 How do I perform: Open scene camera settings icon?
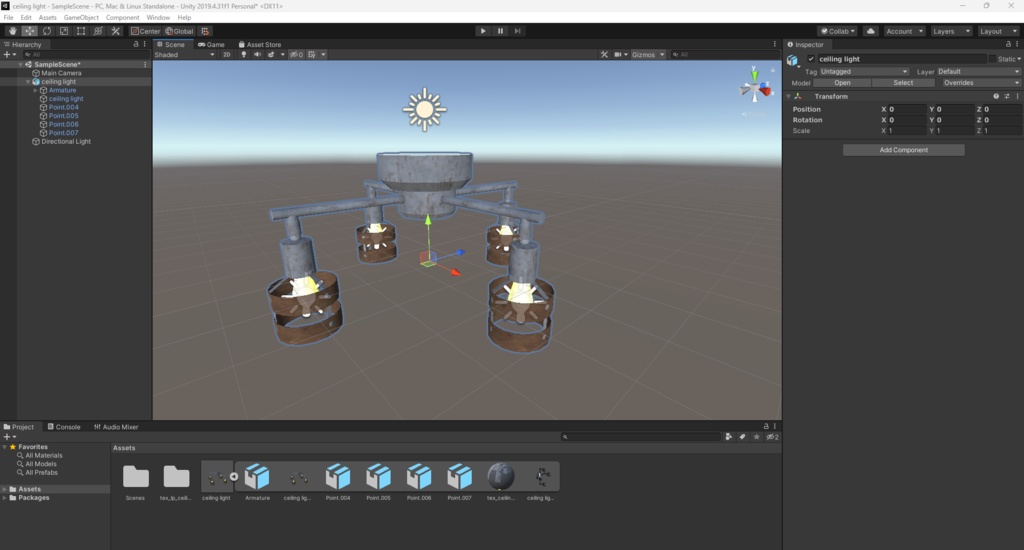(x=618, y=54)
